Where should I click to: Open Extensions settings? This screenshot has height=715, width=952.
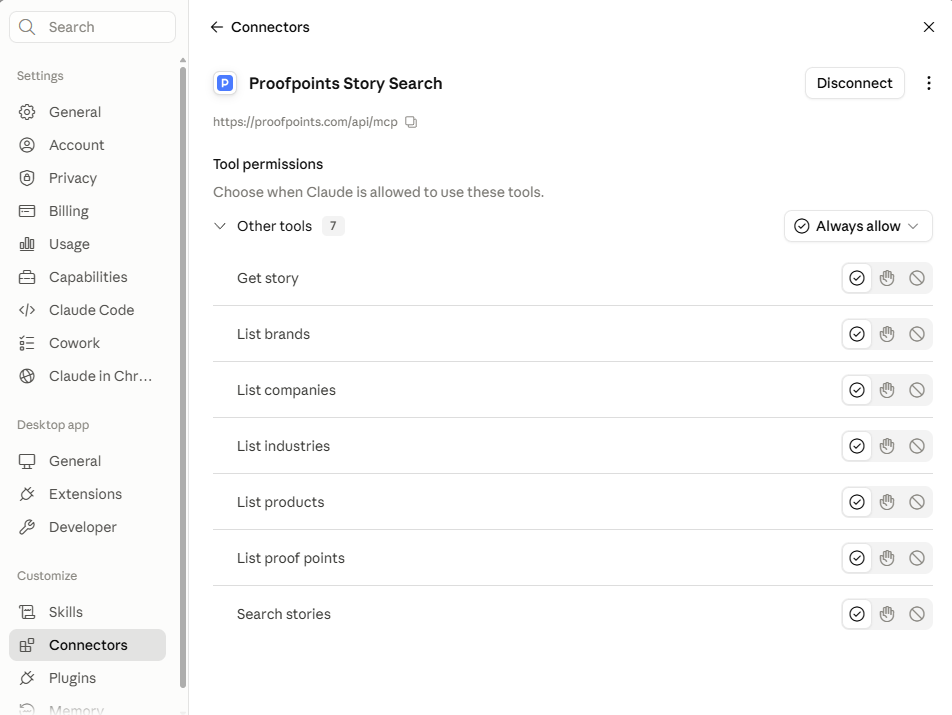[x=87, y=494]
